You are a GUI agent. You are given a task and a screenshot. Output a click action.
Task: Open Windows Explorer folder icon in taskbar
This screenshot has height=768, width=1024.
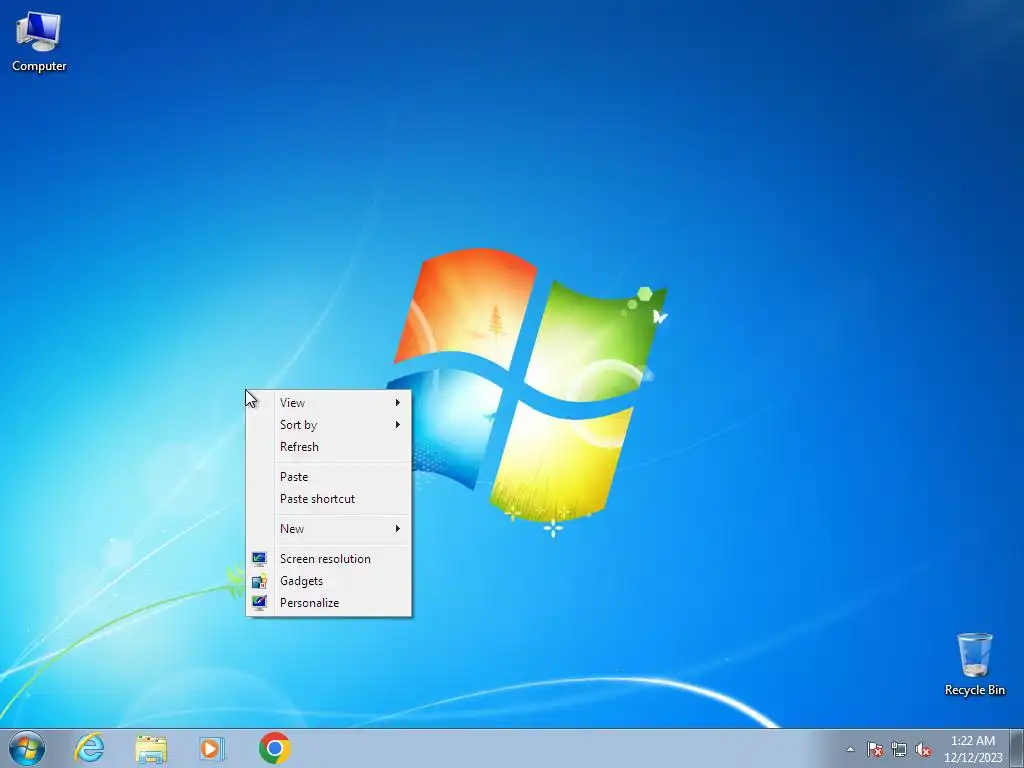coord(151,748)
